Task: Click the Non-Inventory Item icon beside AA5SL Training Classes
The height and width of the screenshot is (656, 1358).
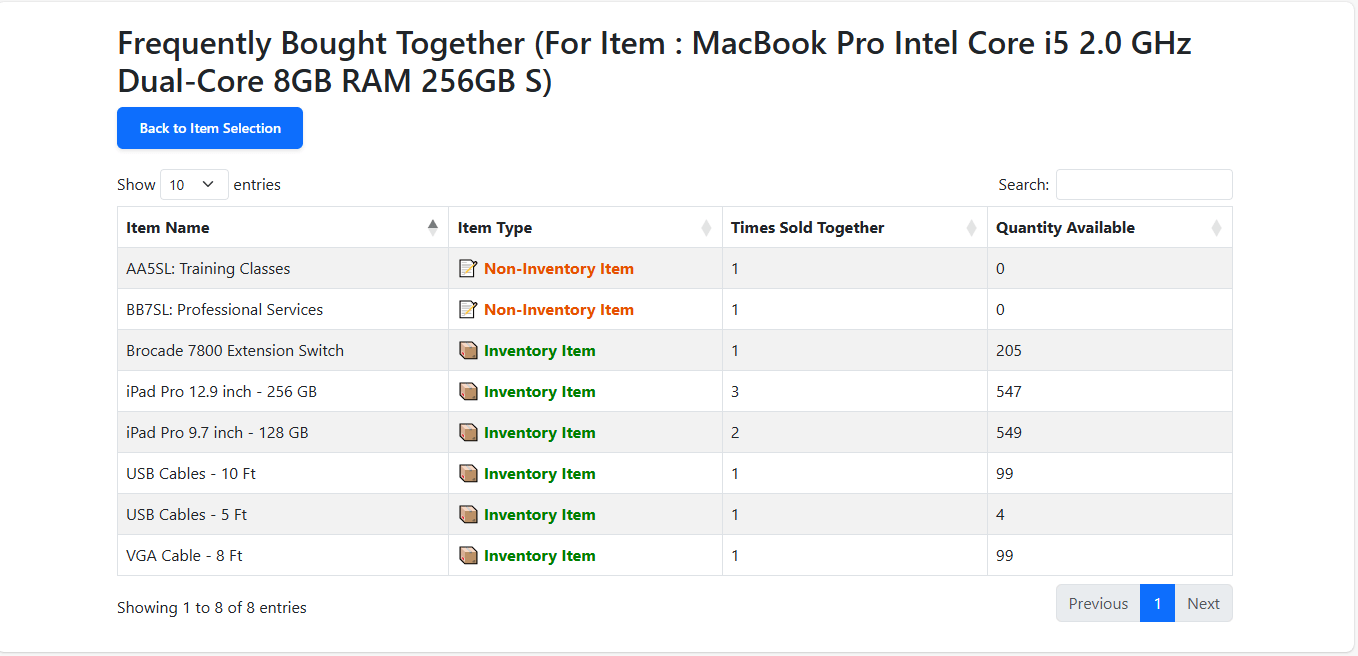Action: (x=469, y=268)
